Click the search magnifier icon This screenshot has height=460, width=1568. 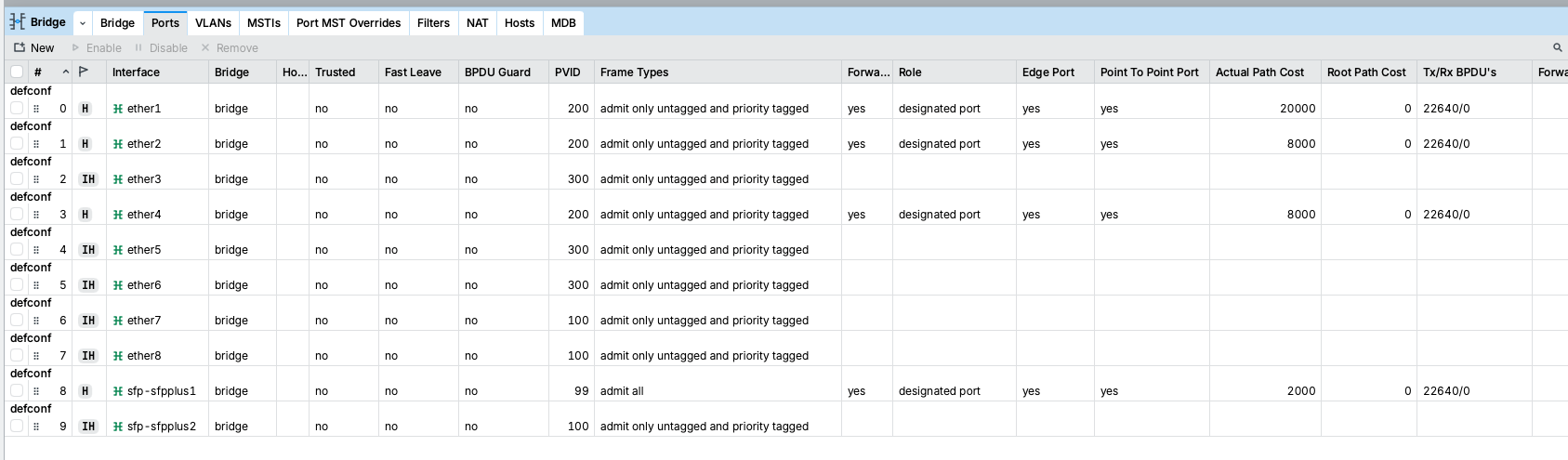pos(1558,47)
